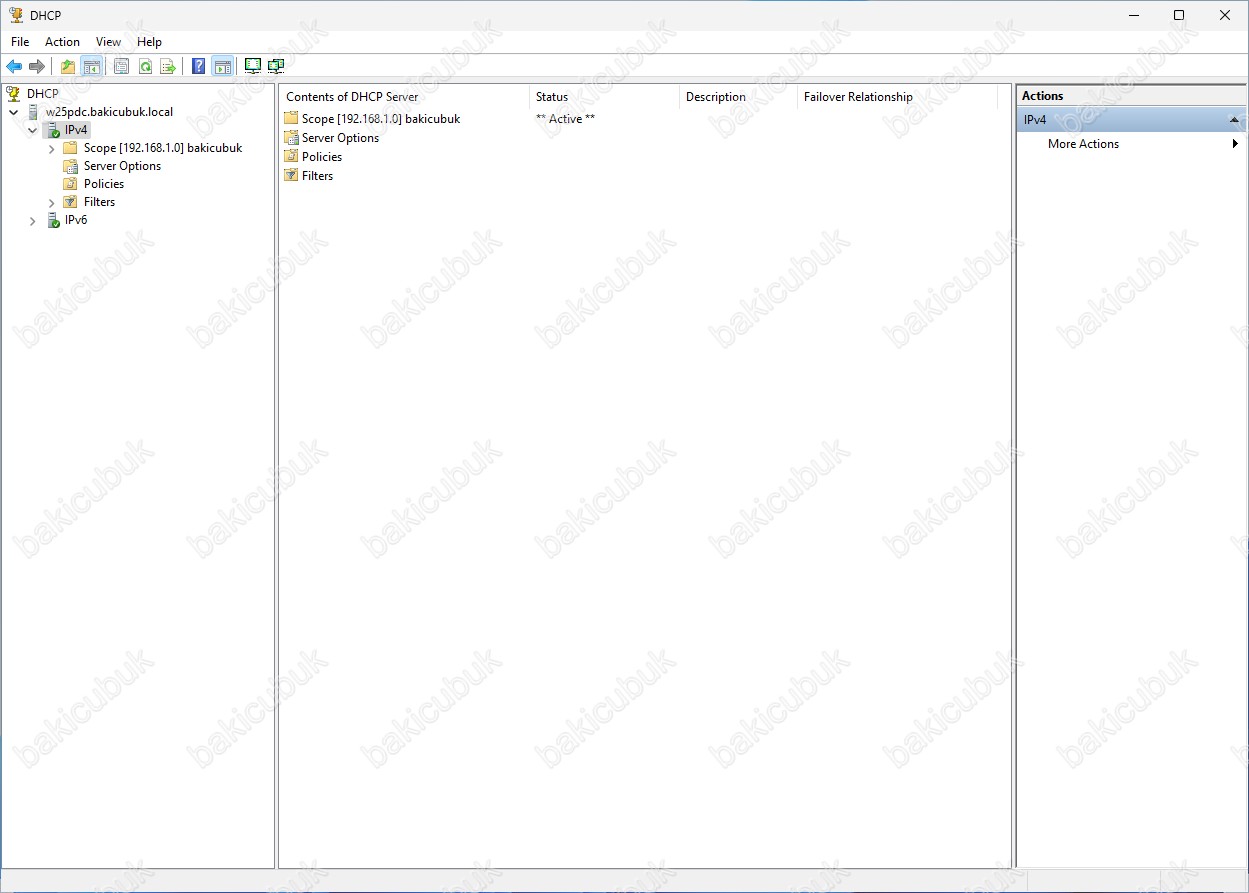The image size is (1249, 893).
Task: Select DHCP root label in tree
Action: [43, 93]
